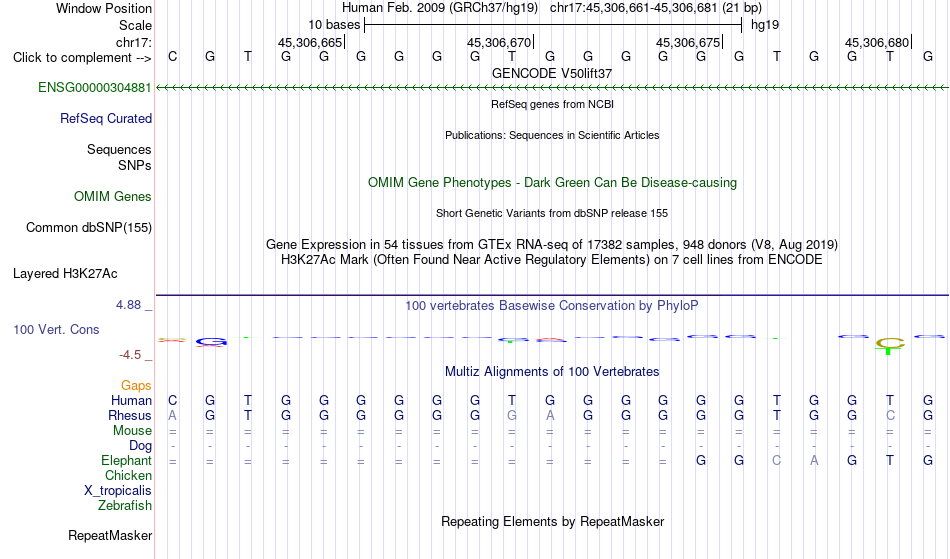Click the Common dbSNP(155) track label

pos(88,227)
